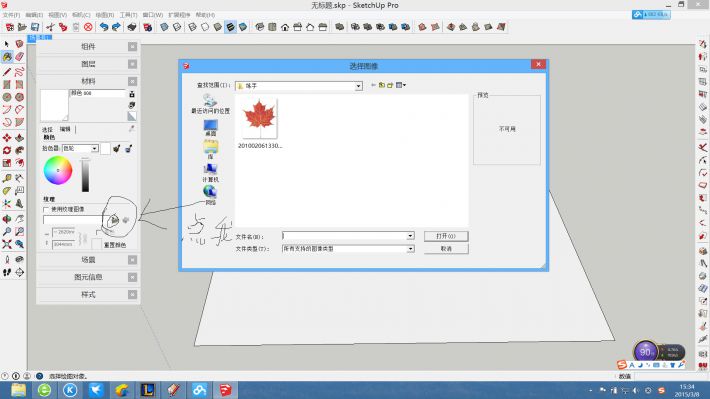Open the file name combo box arrow
The width and height of the screenshot is (710, 399).
[410, 236]
